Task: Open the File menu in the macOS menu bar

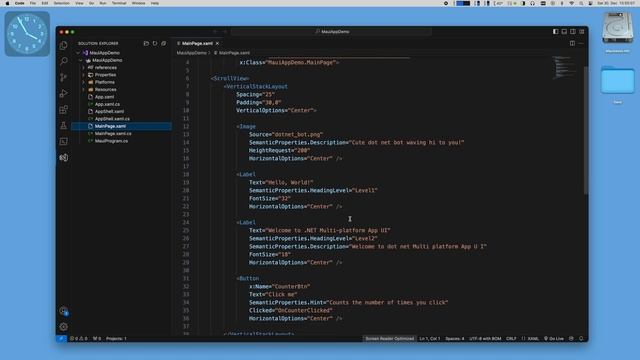Action: [x=33, y=3]
